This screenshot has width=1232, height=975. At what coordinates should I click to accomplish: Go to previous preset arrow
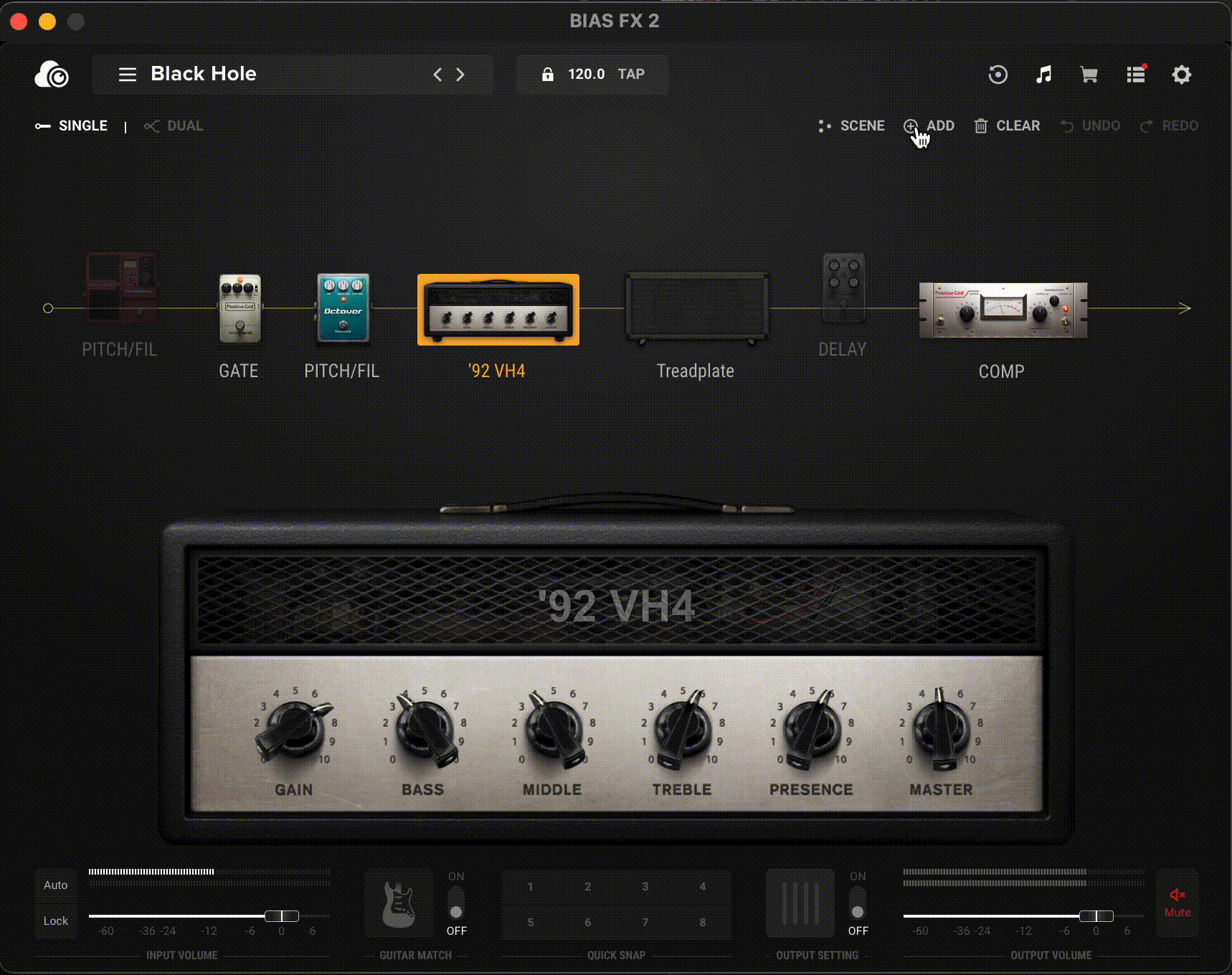click(437, 74)
